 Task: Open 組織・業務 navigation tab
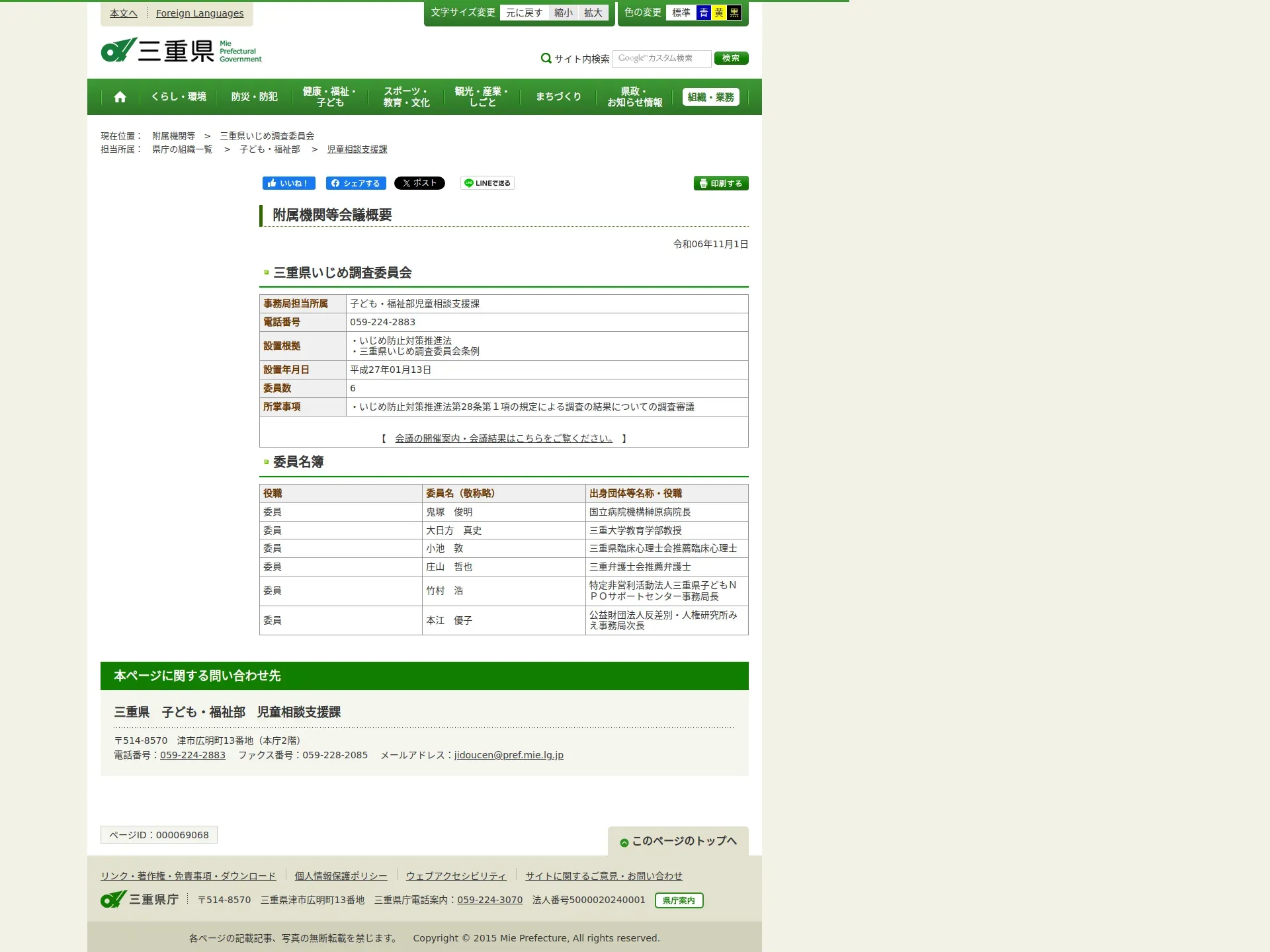(x=710, y=97)
